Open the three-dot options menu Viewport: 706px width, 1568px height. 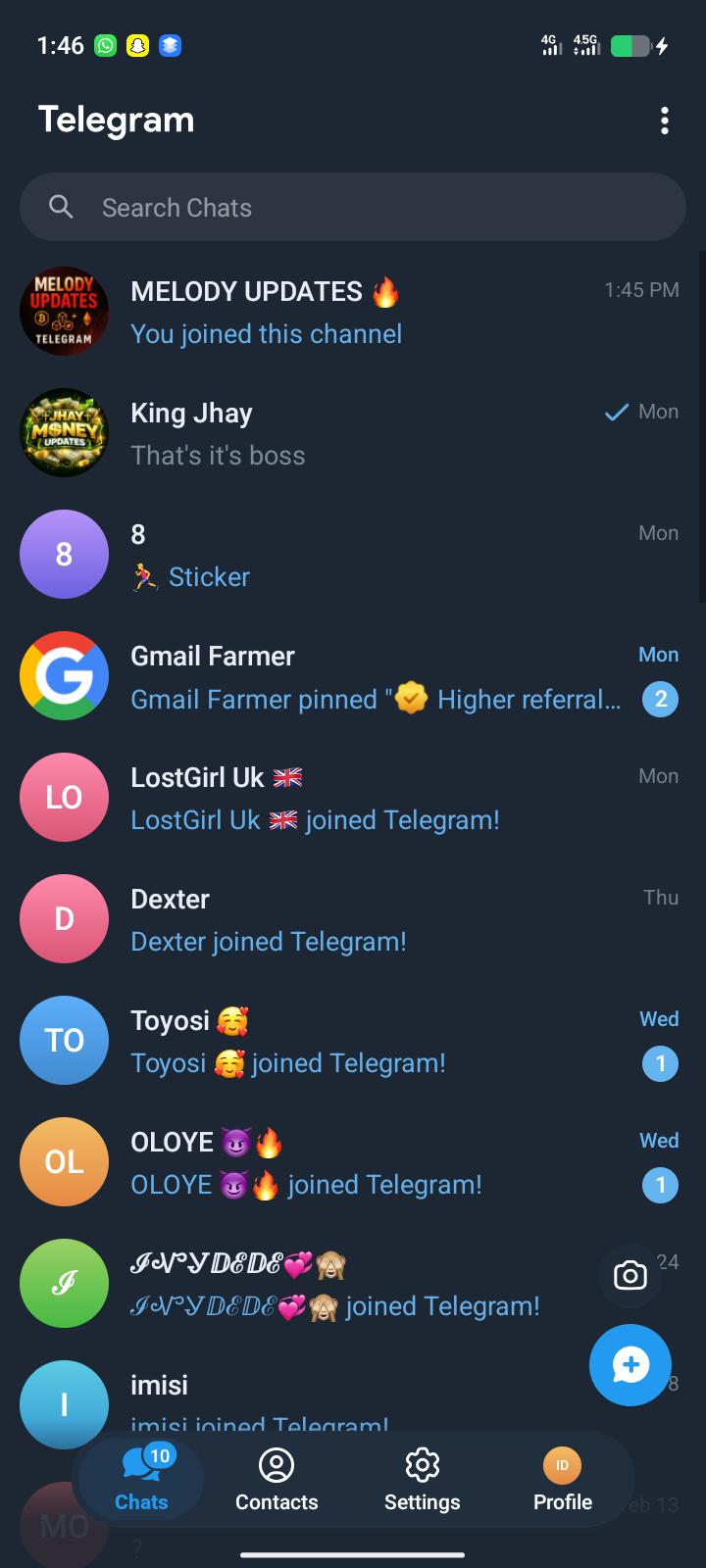665,121
